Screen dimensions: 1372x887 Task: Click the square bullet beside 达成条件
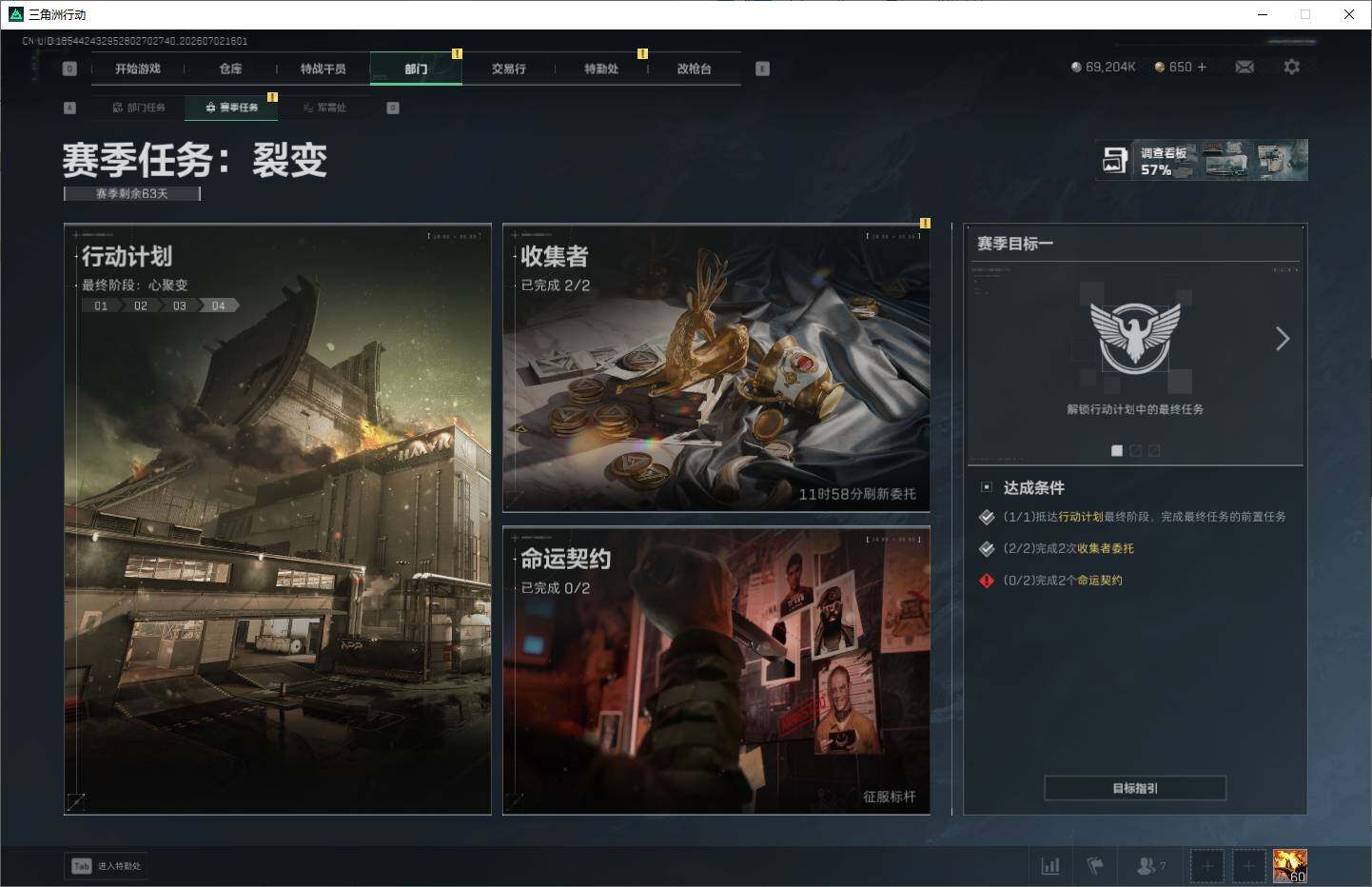[x=987, y=487]
